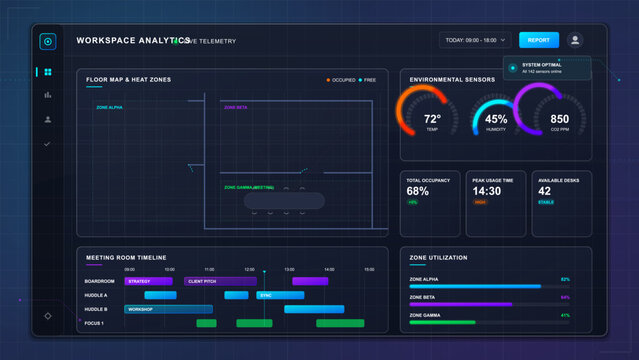The height and width of the screenshot is (360, 639).
Task: Select the Client Pitch booking in Boardroom
Action: click(220, 281)
